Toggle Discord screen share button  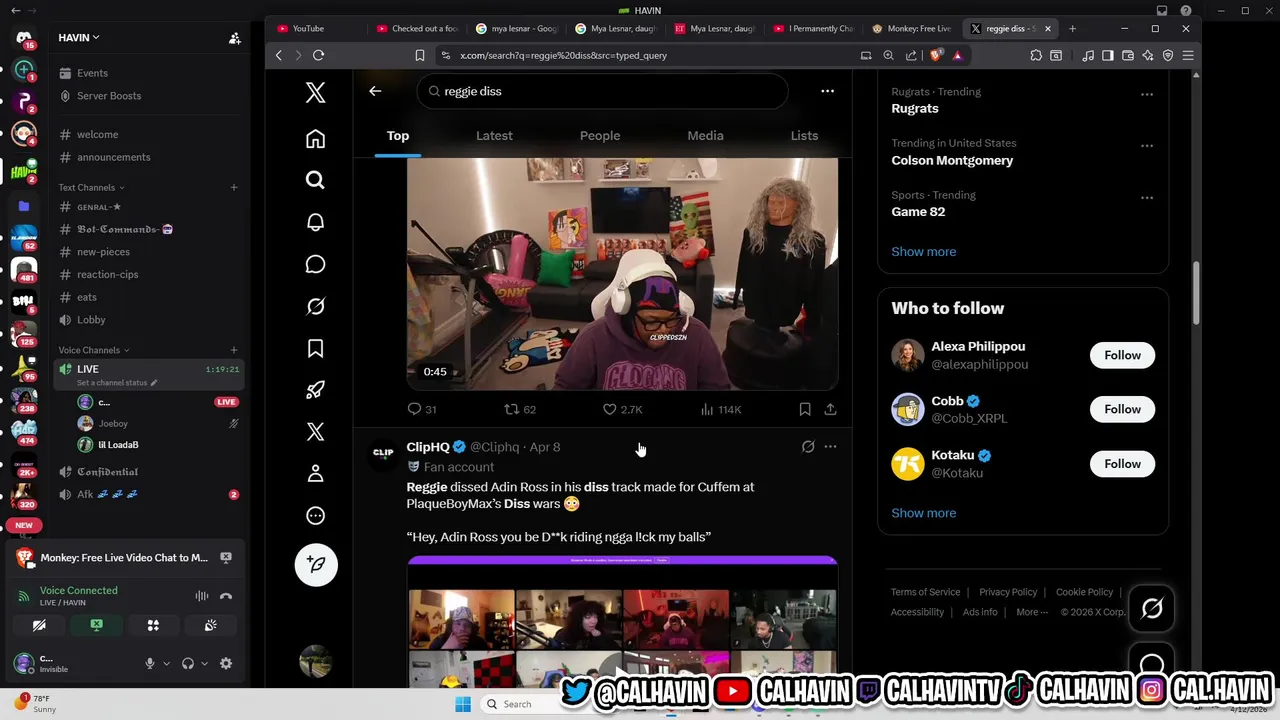(96, 625)
